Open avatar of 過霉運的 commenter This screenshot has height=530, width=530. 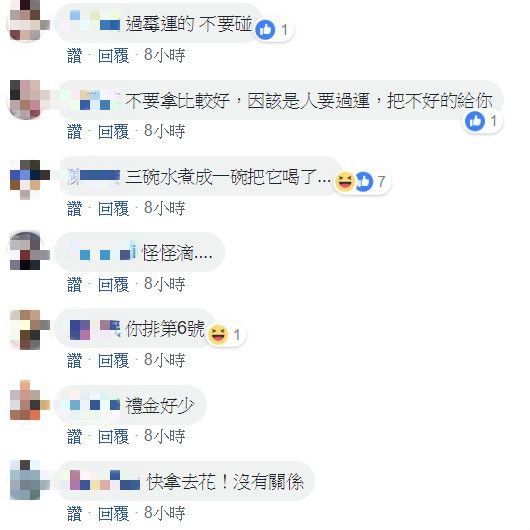click(25, 20)
